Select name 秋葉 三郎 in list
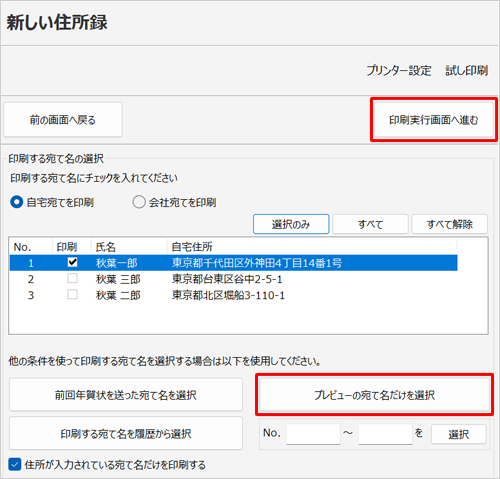Image resolution: width=500 pixels, height=479 pixels. pyautogui.click(x=118, y=279)
